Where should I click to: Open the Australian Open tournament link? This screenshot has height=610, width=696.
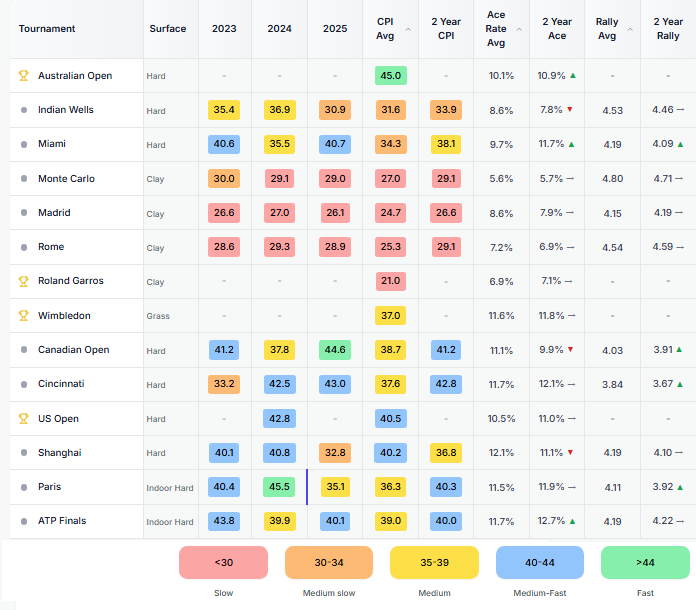coord(75,75)
